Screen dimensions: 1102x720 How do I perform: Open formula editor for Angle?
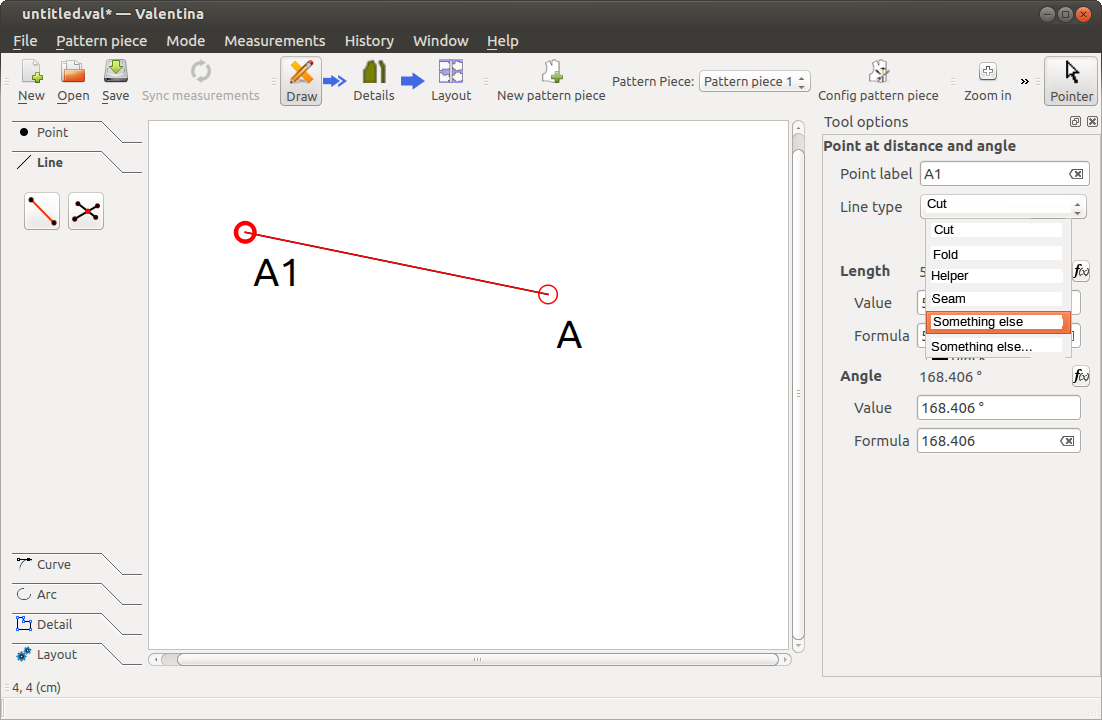click(x=1080, y=376)
